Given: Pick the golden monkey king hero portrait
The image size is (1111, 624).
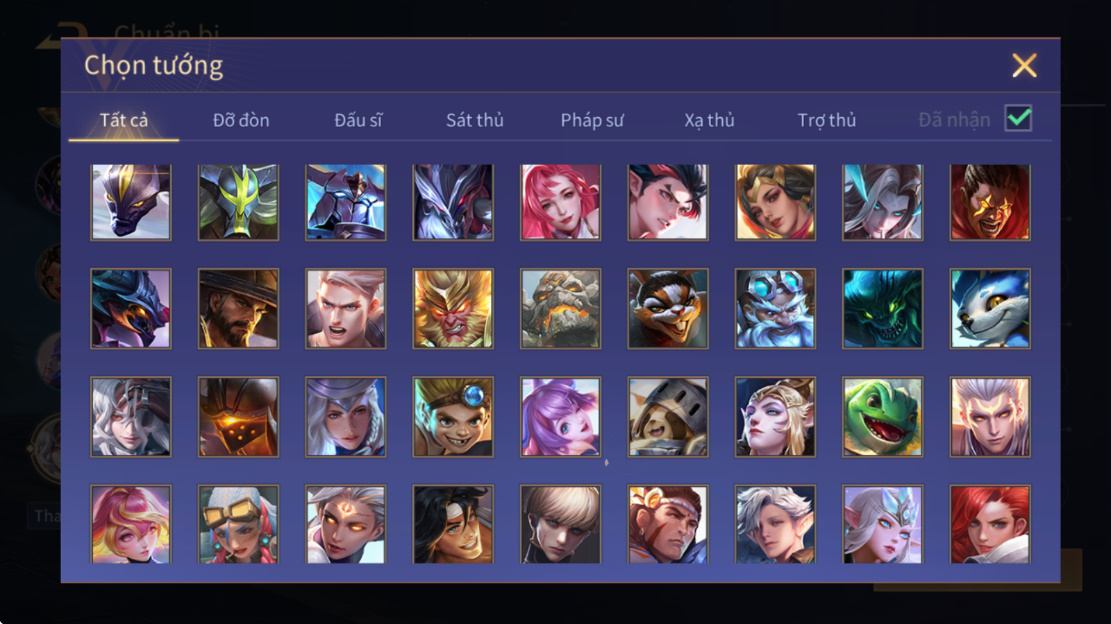Looking at the screenshot, I should [453, 309].
